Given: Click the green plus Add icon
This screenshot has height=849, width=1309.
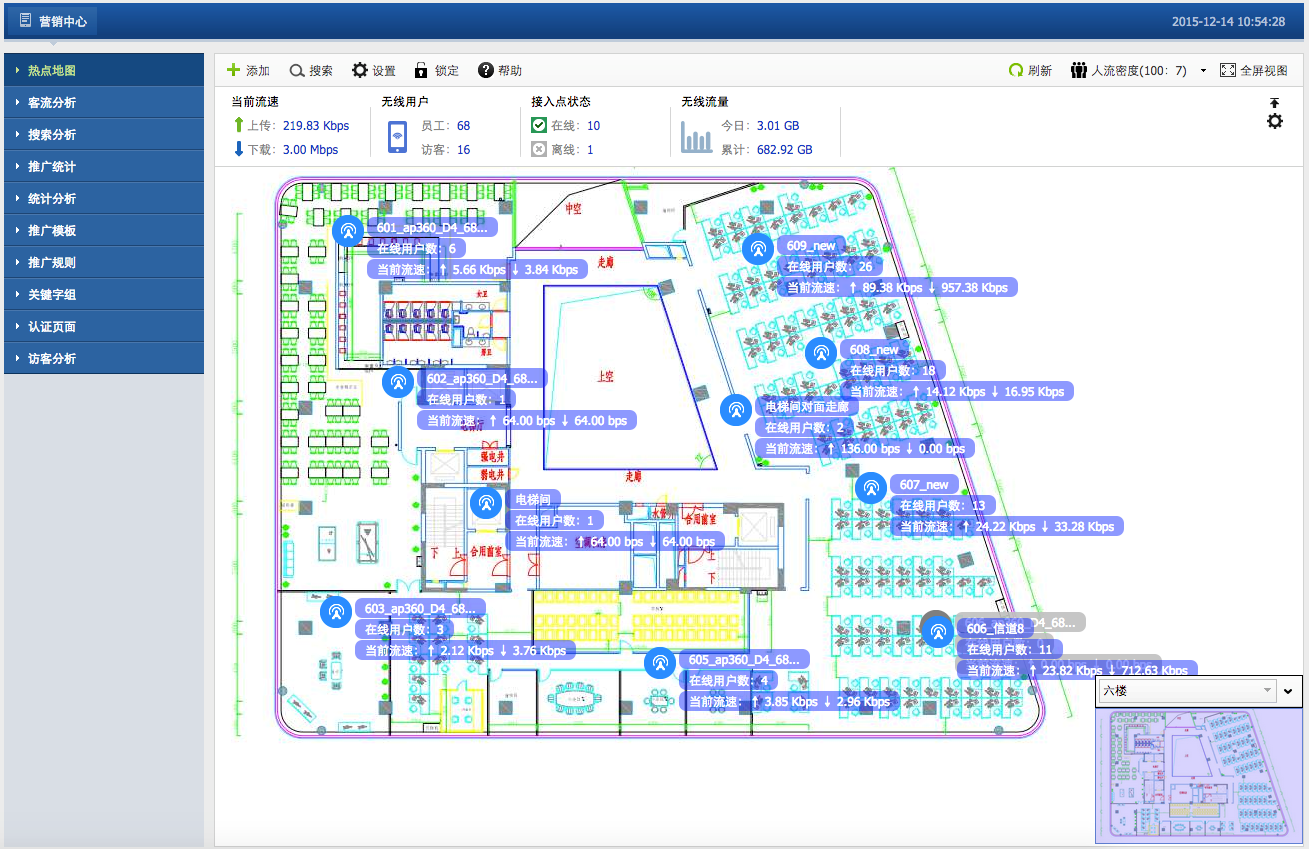Looking at the screenshot, I should pyautogui.click(x=234, y=71).
